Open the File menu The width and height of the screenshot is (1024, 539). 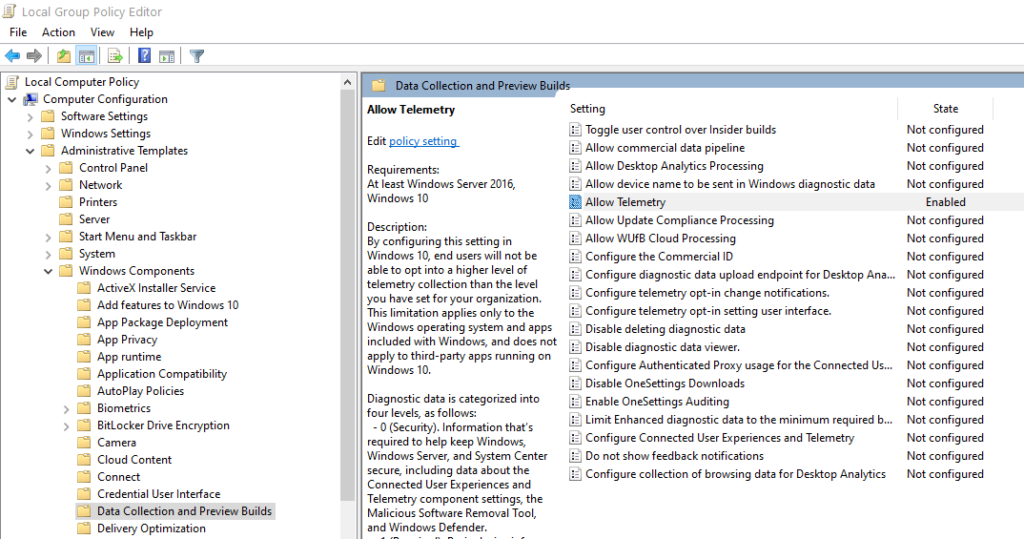pyautogui.click(x=18, y=32)
